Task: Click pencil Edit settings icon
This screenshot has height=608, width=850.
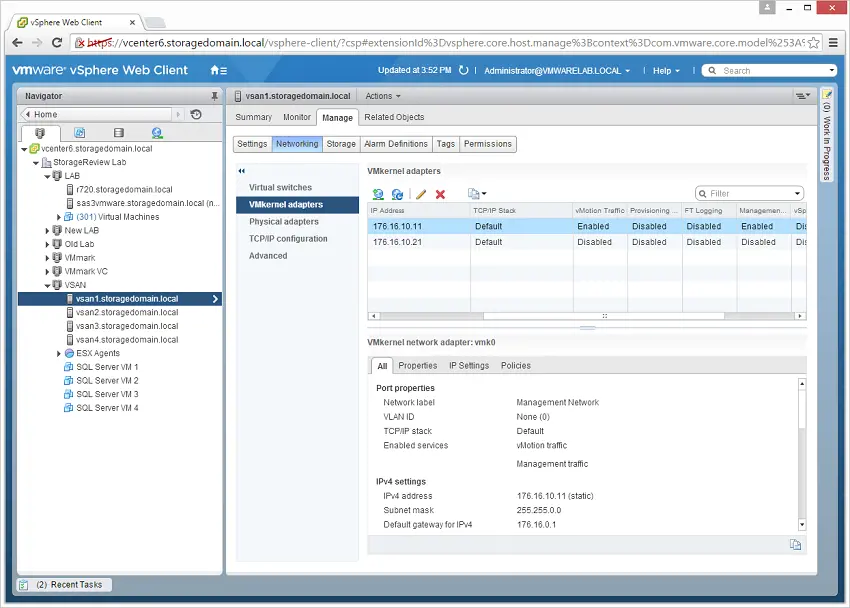Action: point(421,194)
